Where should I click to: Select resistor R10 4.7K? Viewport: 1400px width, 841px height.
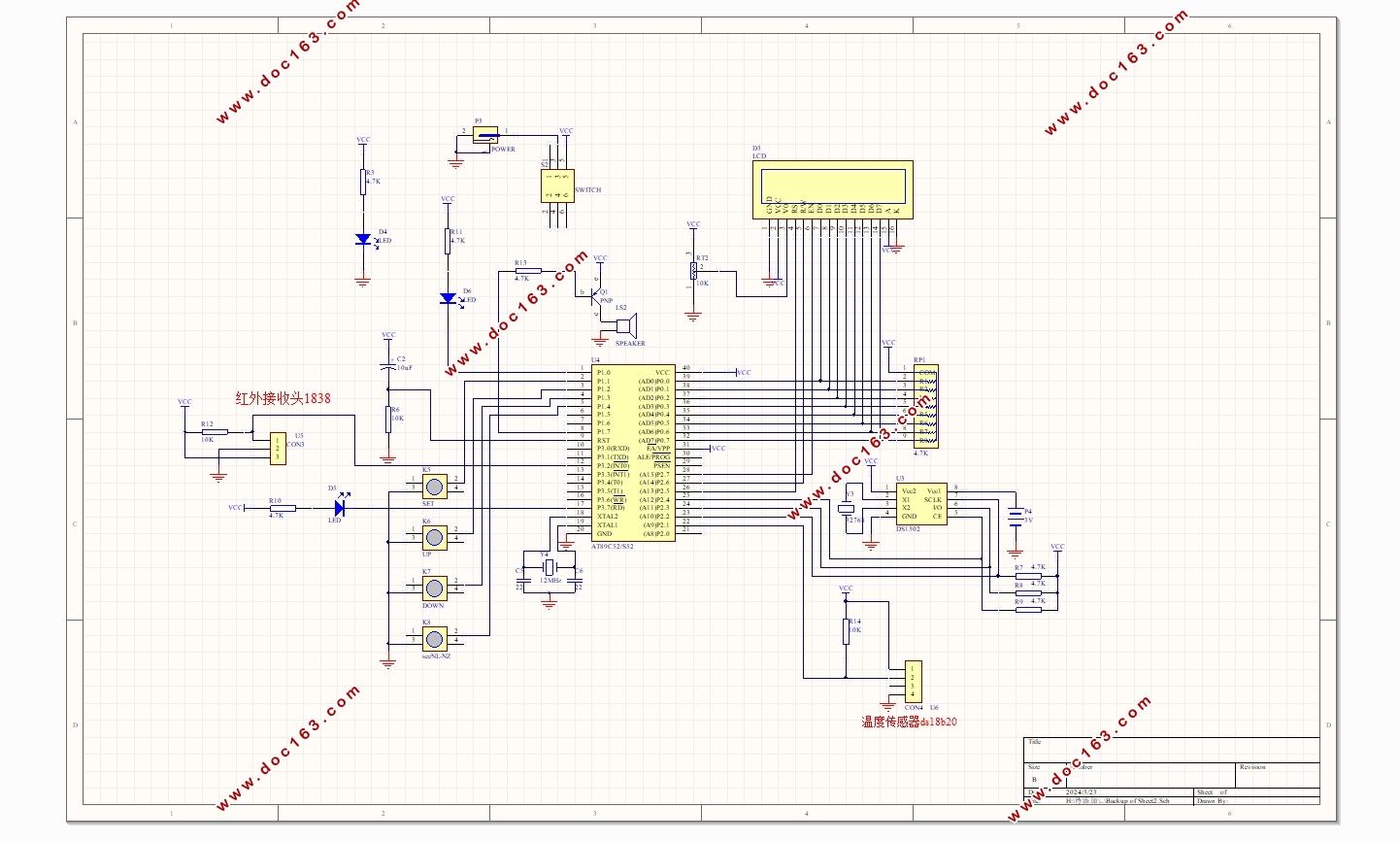click(x=283, y=508)
